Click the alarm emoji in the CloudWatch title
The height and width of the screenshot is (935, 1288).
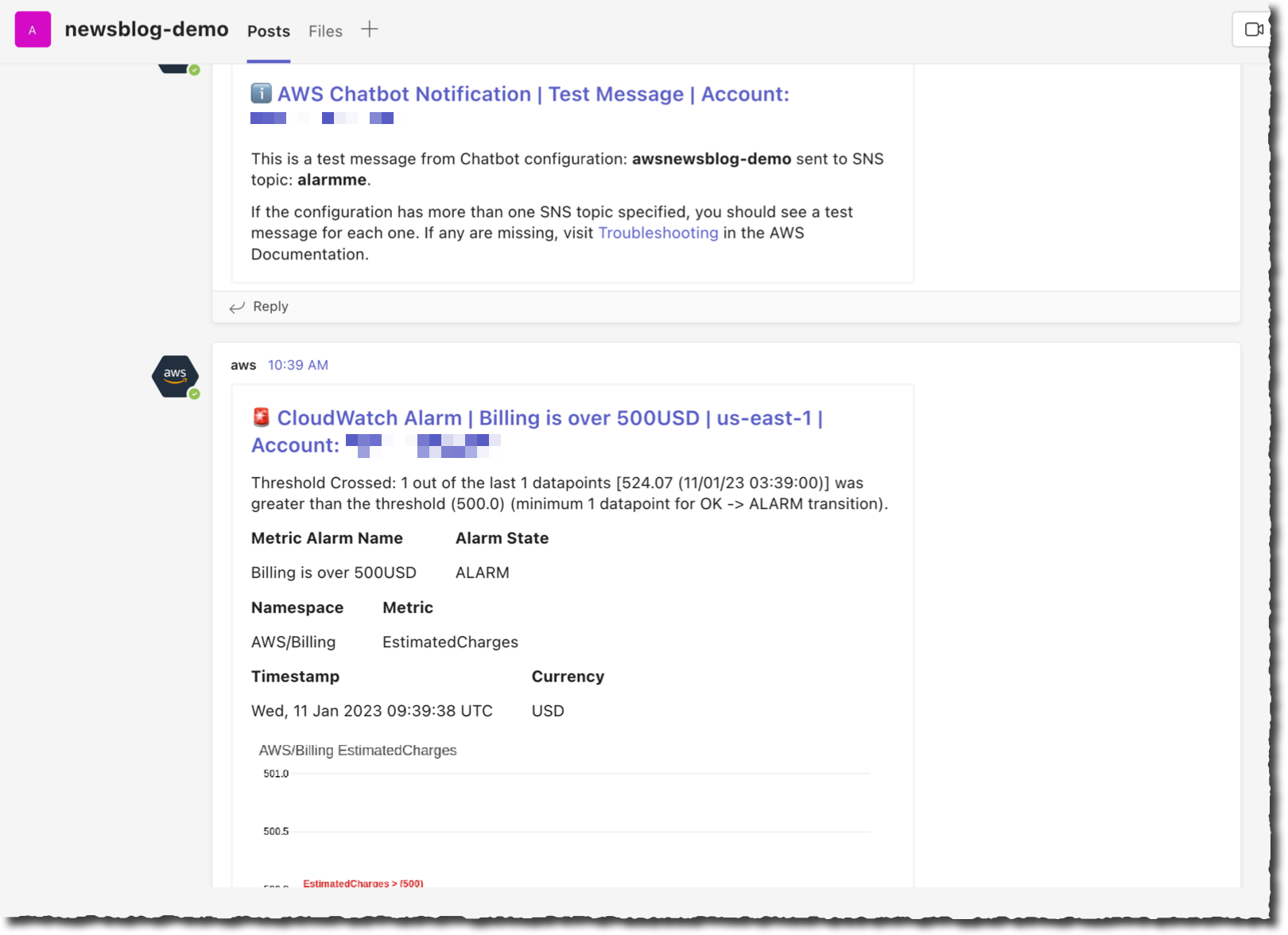coord(260,417)
